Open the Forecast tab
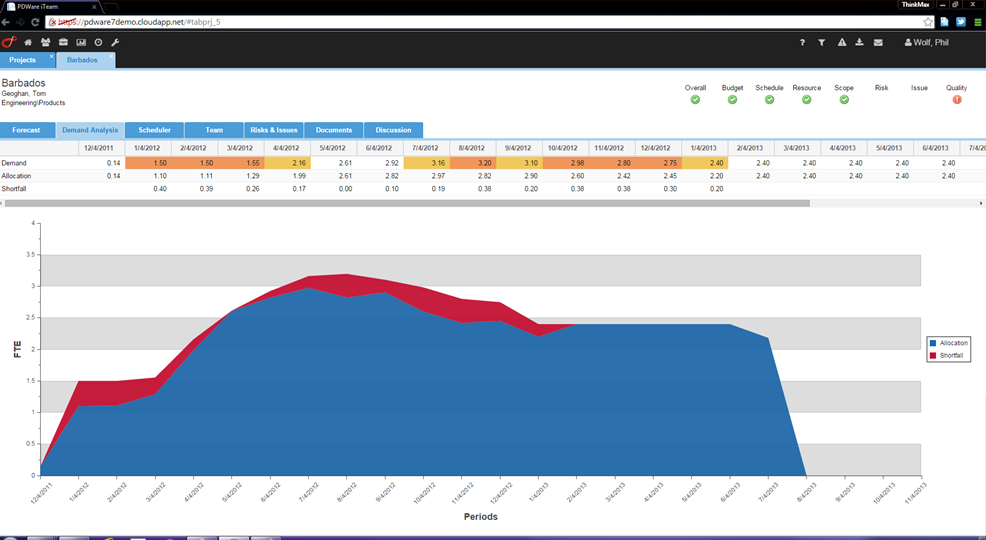 click(x=26, y=130)
